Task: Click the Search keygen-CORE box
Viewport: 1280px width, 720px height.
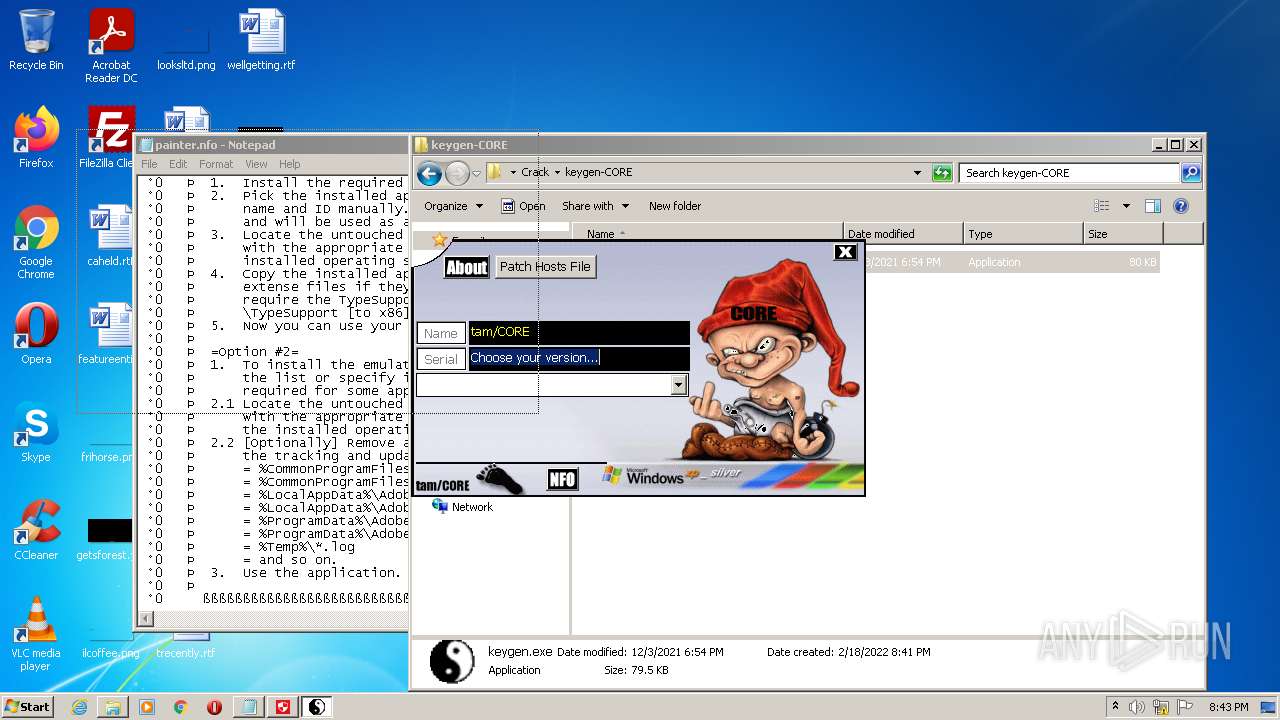Action: tap(1069, 173)
